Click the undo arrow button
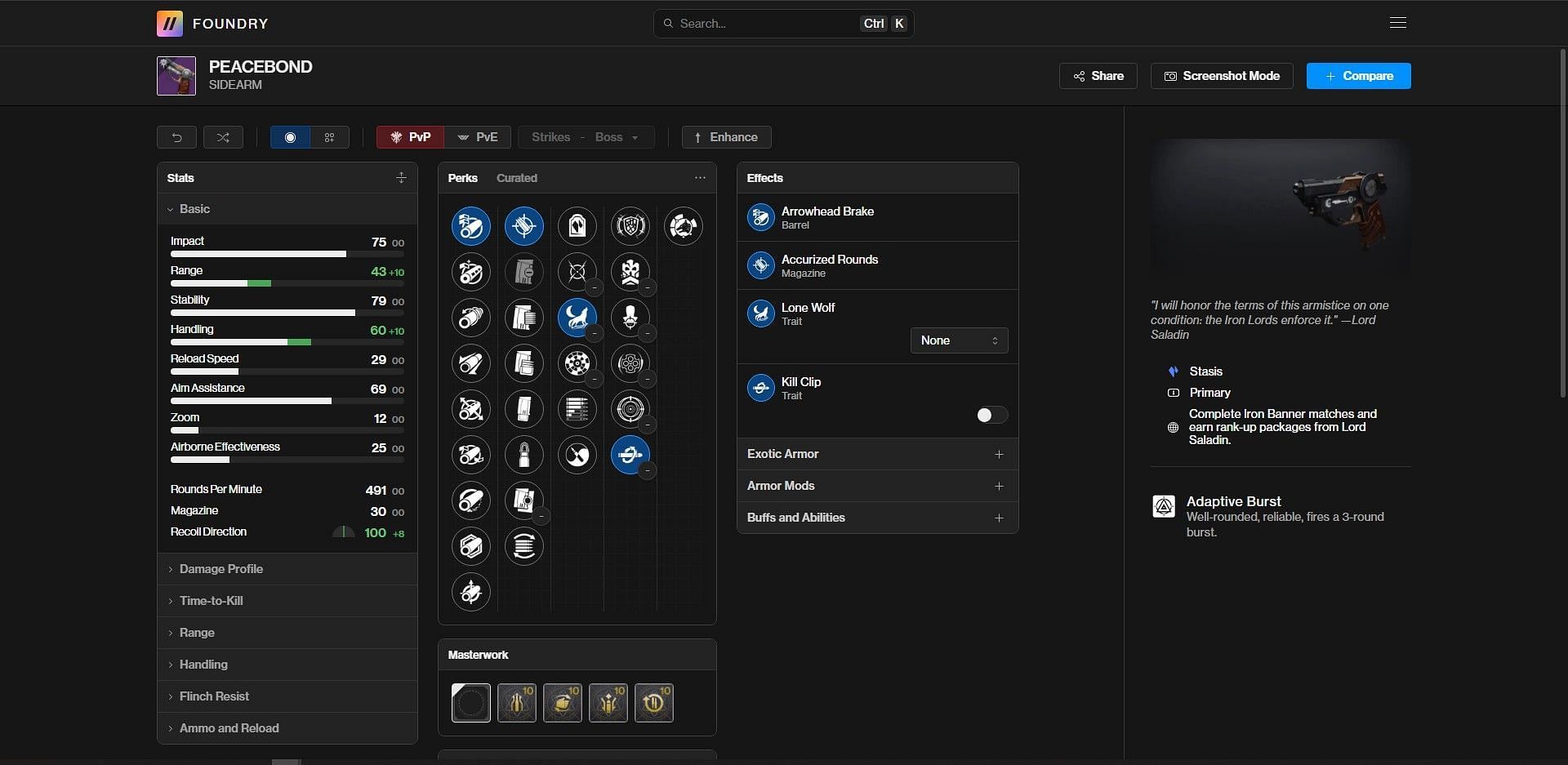This screenshot has height=765, width=1568. click(x=176, y=137)
